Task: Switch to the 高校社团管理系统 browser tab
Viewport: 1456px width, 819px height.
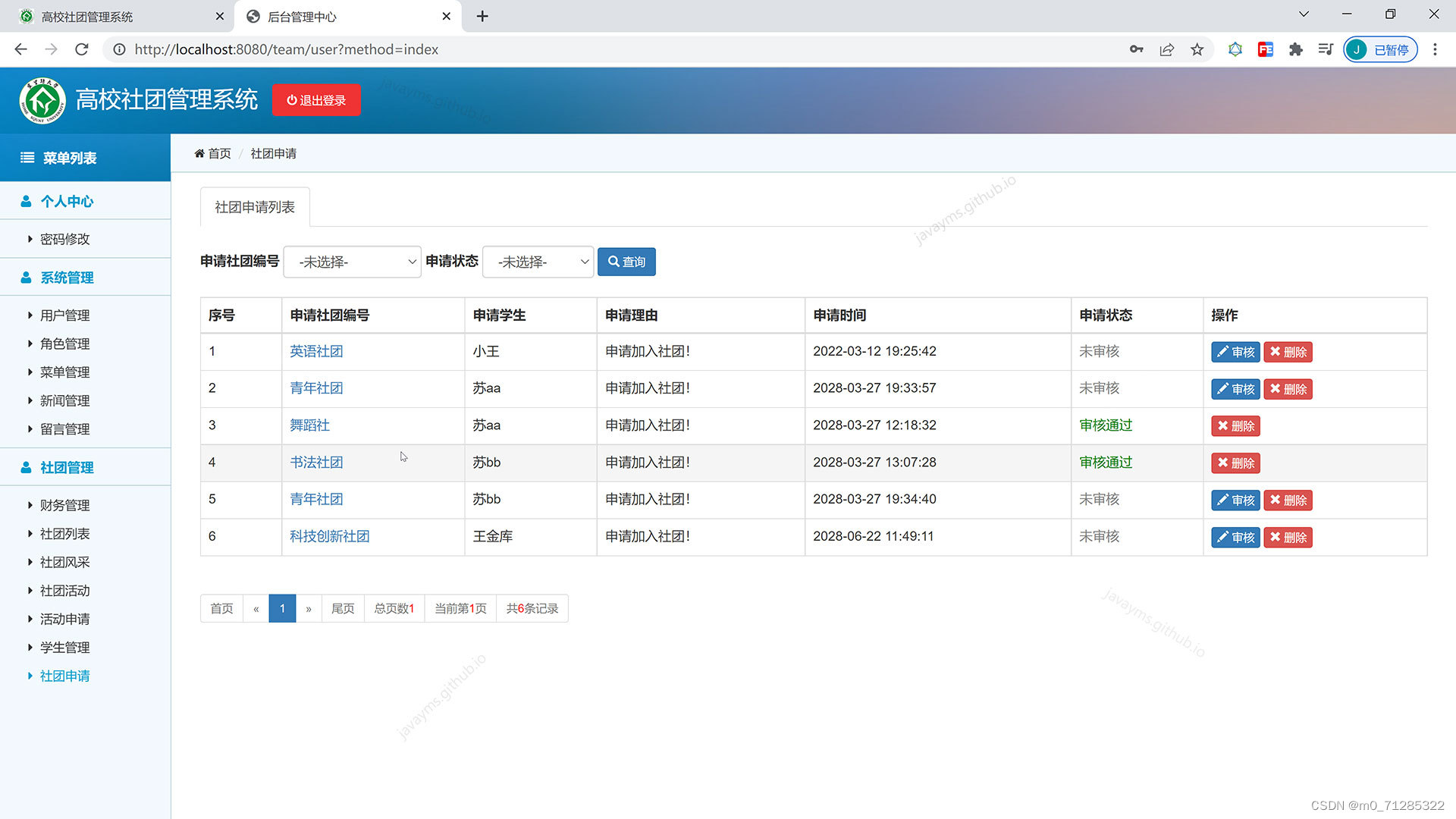Action: click(x=114, y=16)
